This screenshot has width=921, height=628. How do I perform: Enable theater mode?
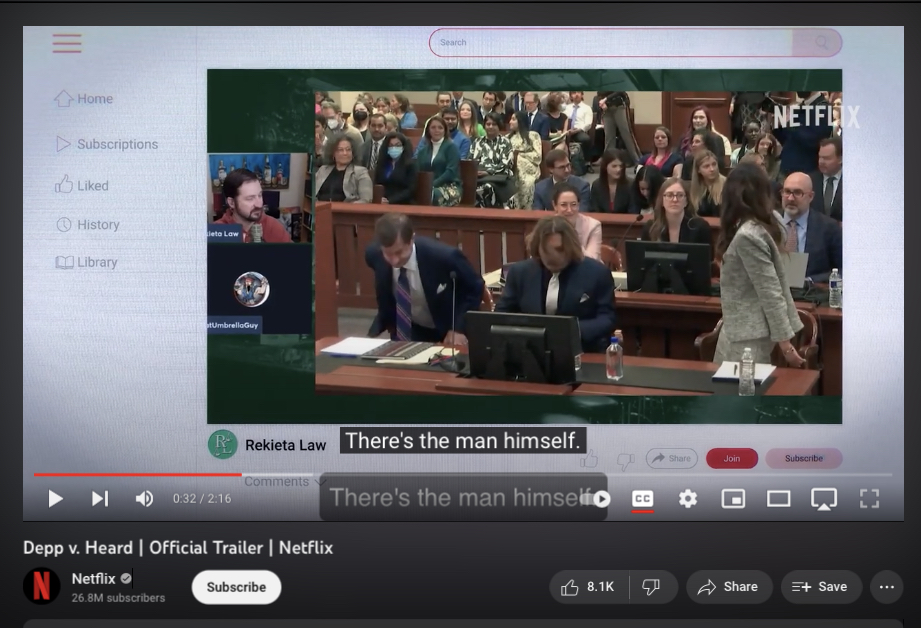pos(778,499)
